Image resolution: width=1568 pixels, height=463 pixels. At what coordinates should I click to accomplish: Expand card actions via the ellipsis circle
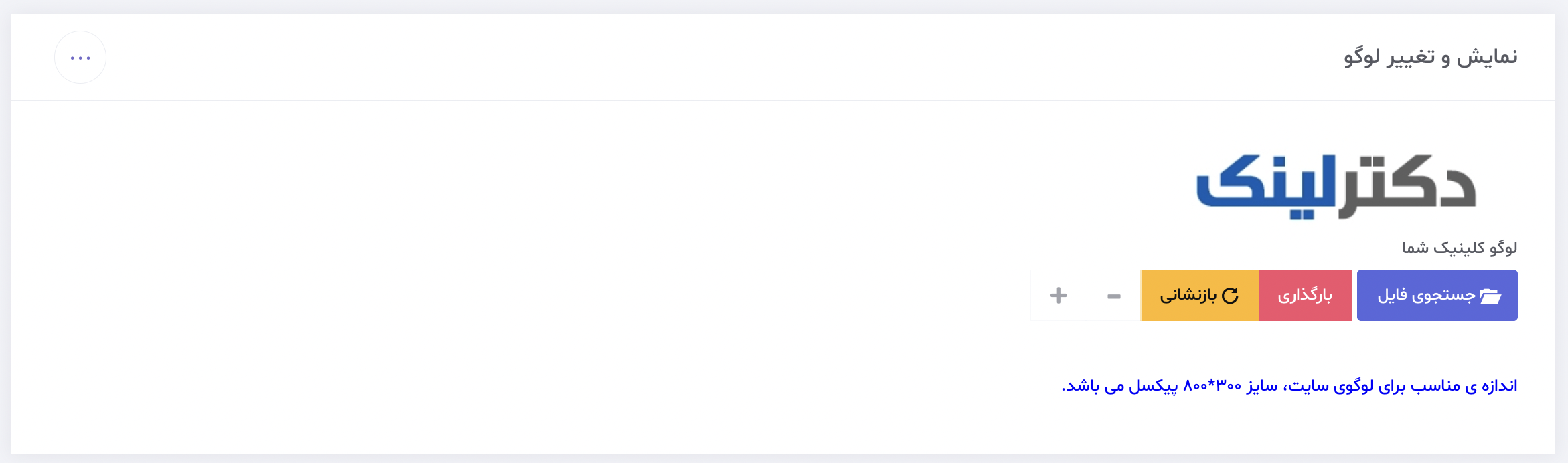pyautogui.click(x=80, y=58)
